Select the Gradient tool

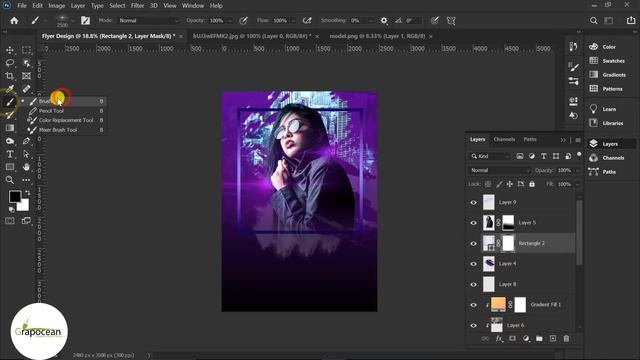point(10,128)
